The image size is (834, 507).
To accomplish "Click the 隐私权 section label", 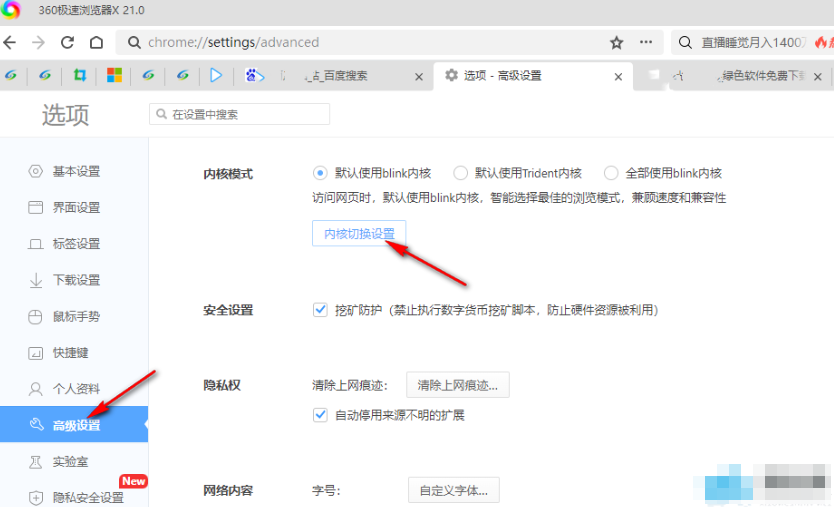I will point(222,385).
